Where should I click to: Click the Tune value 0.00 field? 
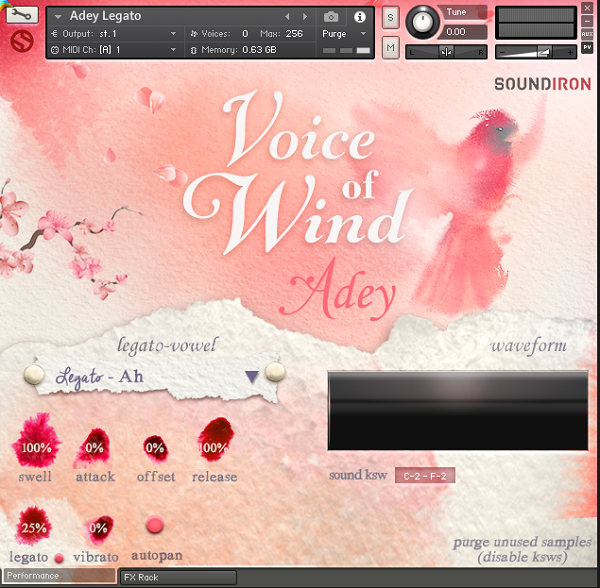pos(464,32)
